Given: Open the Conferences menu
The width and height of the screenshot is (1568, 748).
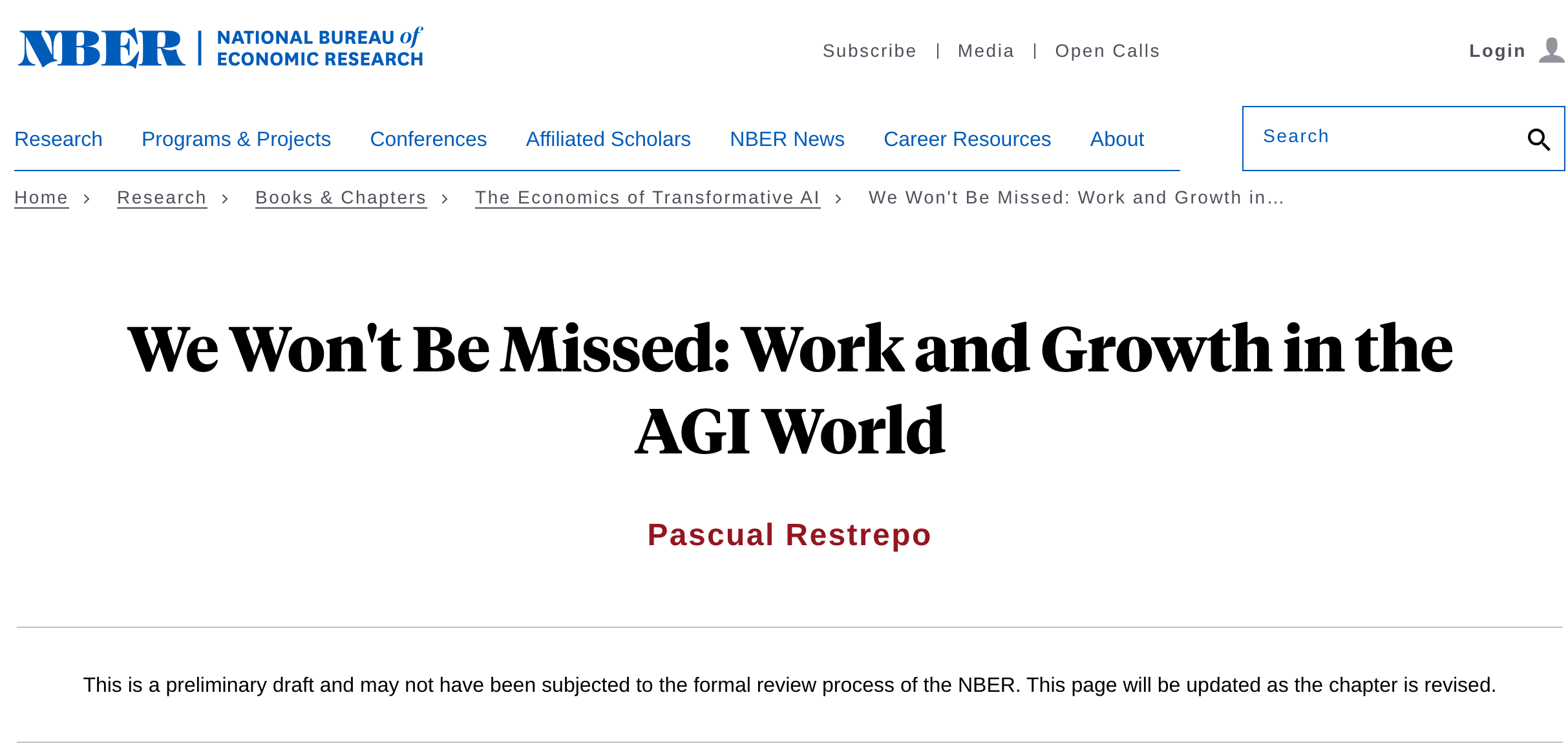Looking at the screenshot, I should click(x=428, y=140).
